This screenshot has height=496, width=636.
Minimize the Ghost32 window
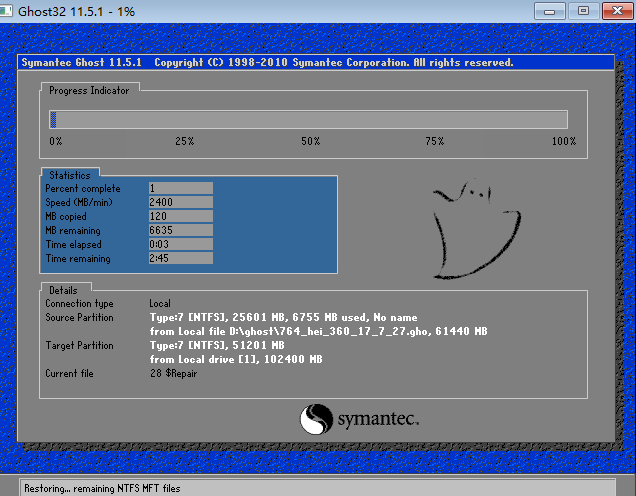pyautogui.click(x=548, y=11)
